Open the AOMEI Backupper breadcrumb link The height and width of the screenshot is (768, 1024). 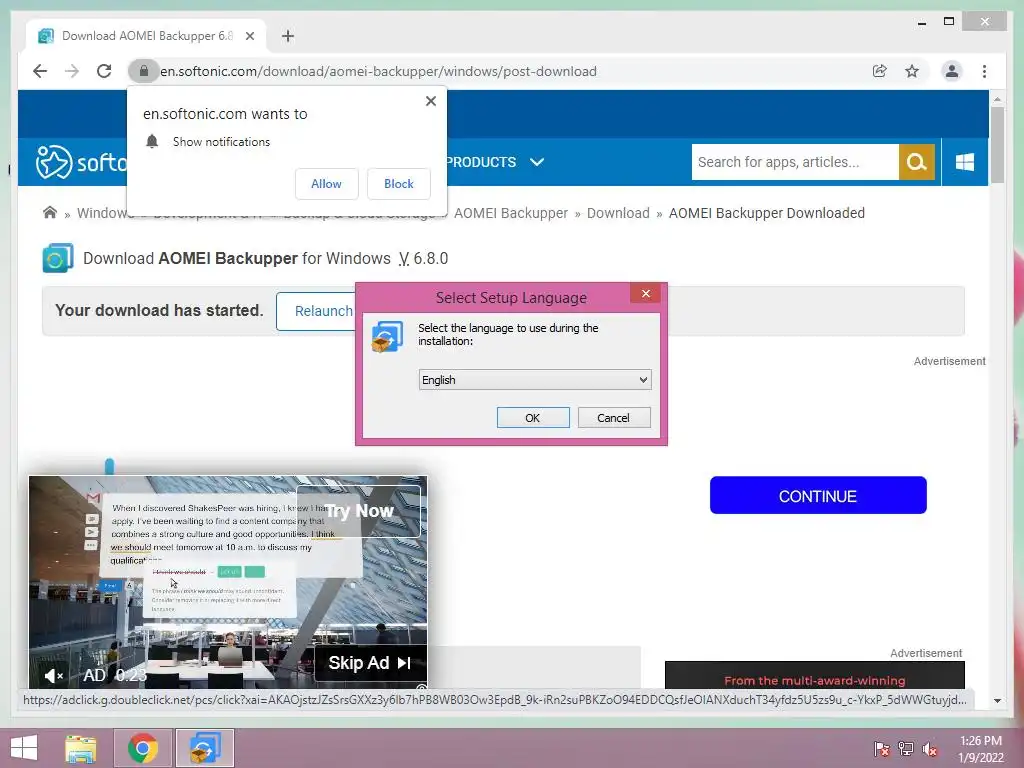[x=511, y=213]
